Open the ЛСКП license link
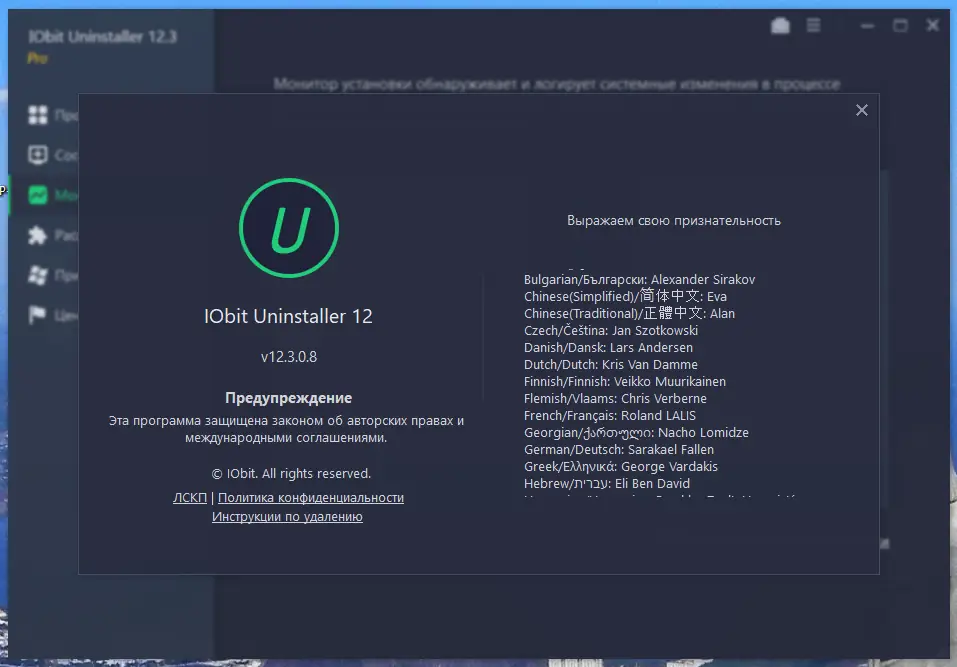The height and width of the screenshot is (667, 957). (x=190, y=497)
